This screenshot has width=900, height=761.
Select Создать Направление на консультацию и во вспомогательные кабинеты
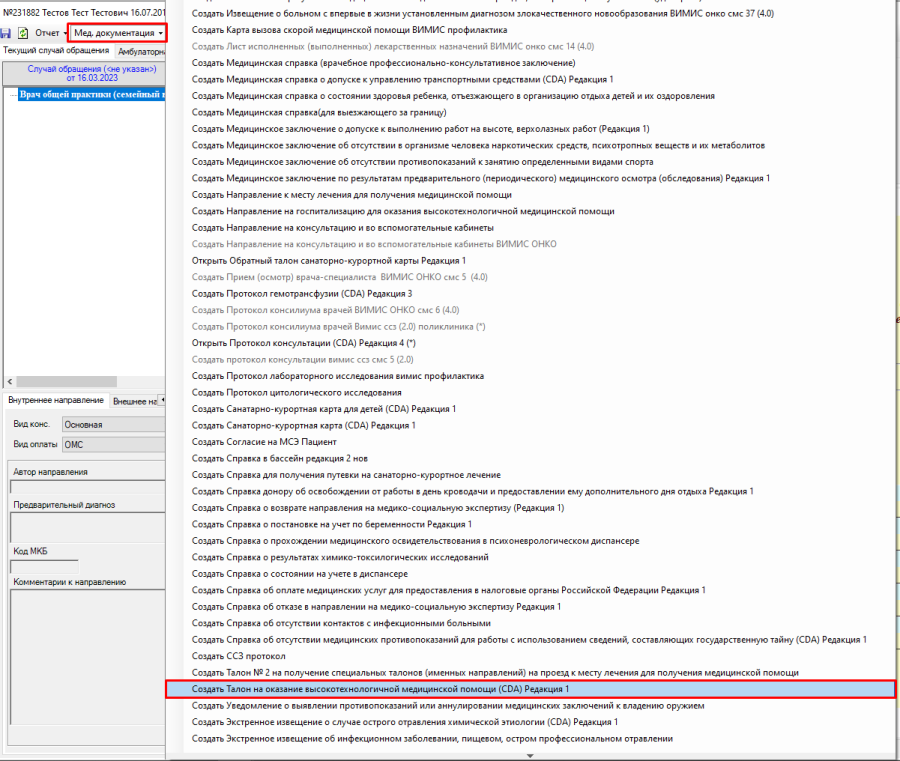343,228
